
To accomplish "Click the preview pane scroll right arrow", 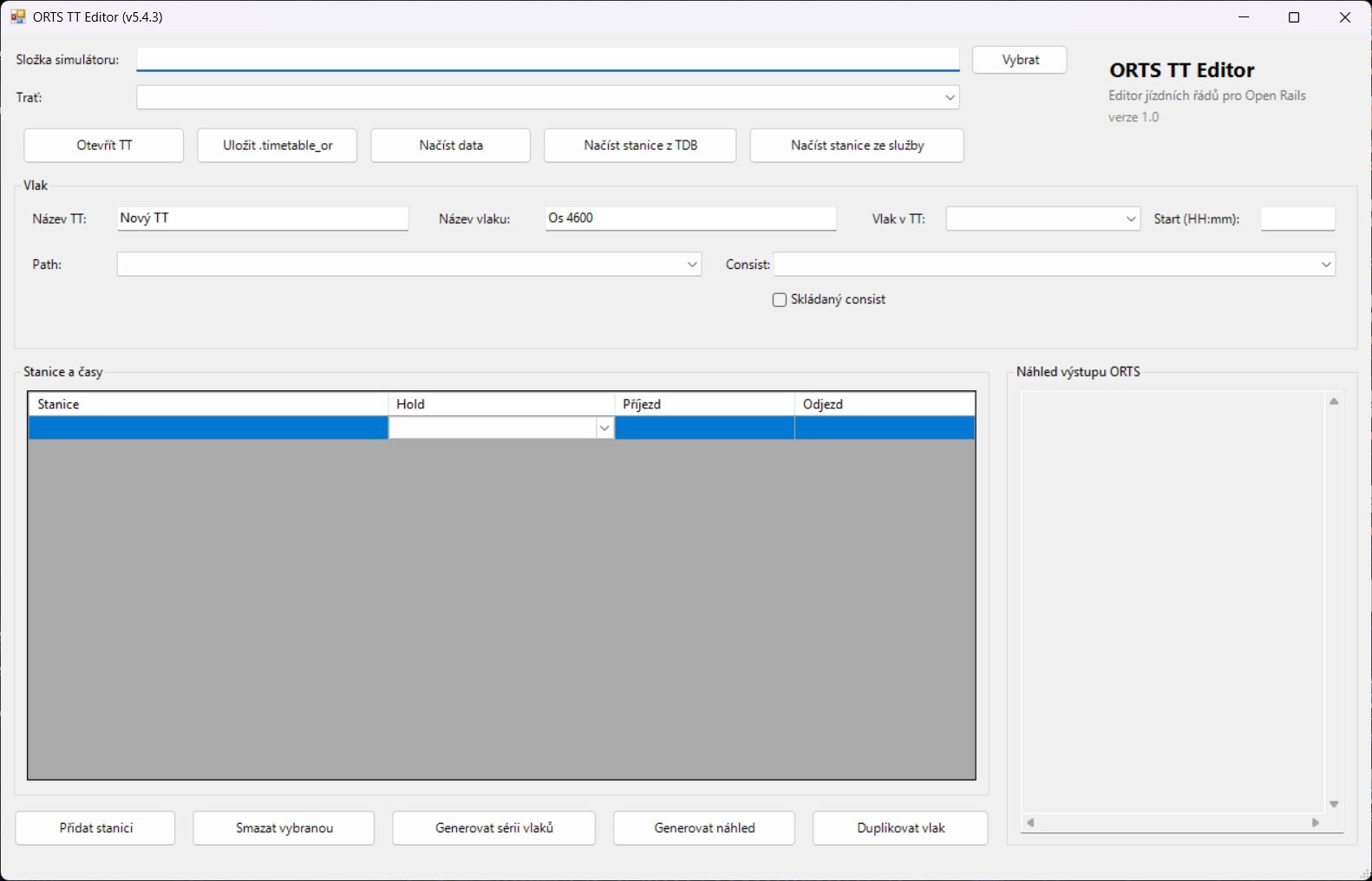I will (x=1316, y=823).
